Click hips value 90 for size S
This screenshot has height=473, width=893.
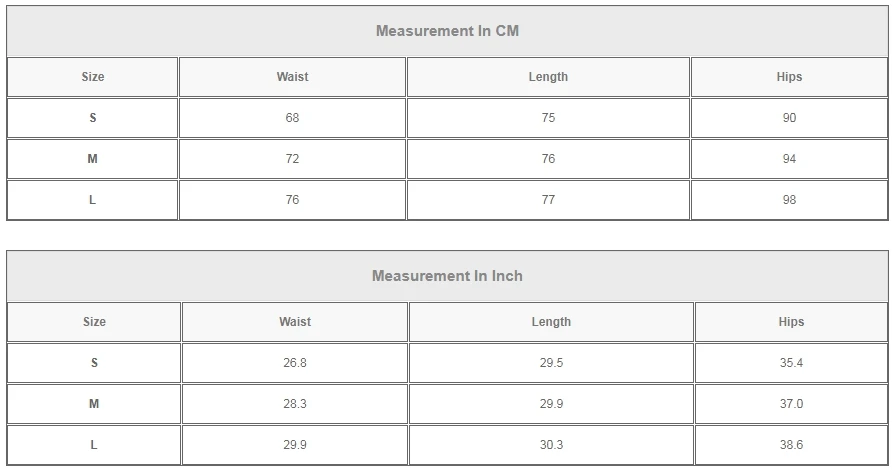[789, 118]
